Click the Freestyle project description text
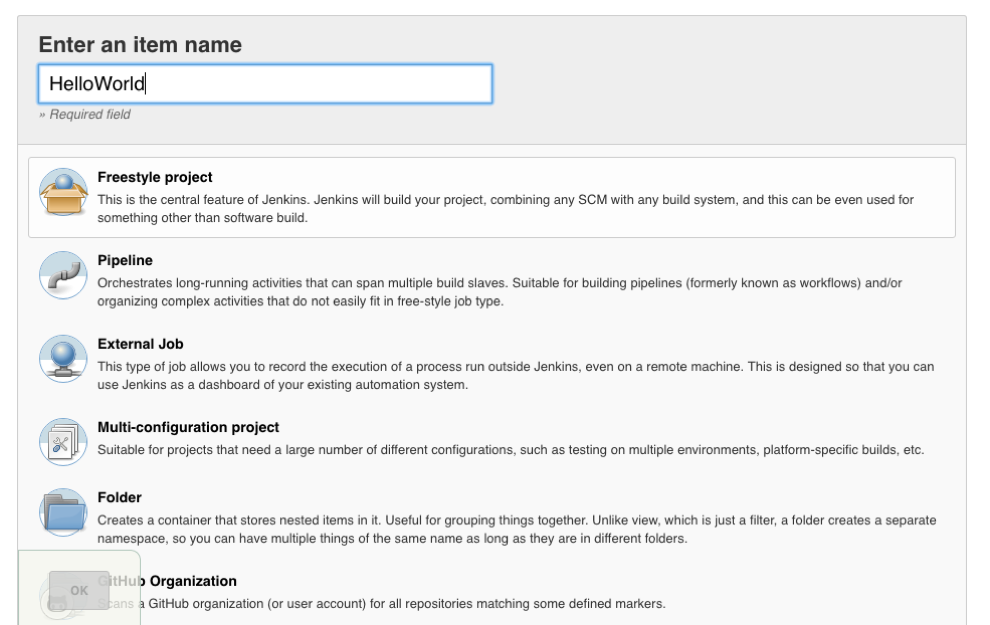990x625 pixels. 505,208
